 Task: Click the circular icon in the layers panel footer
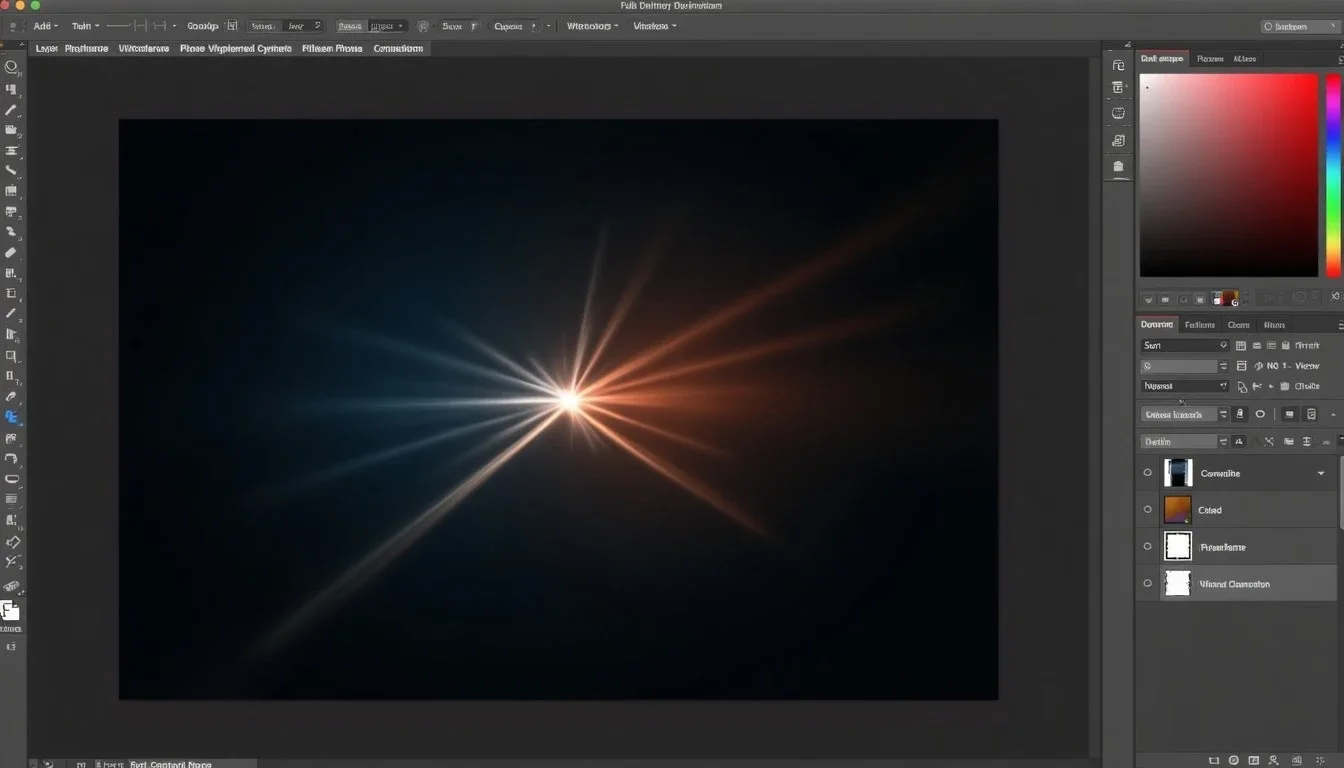(x=1233, y=761)
